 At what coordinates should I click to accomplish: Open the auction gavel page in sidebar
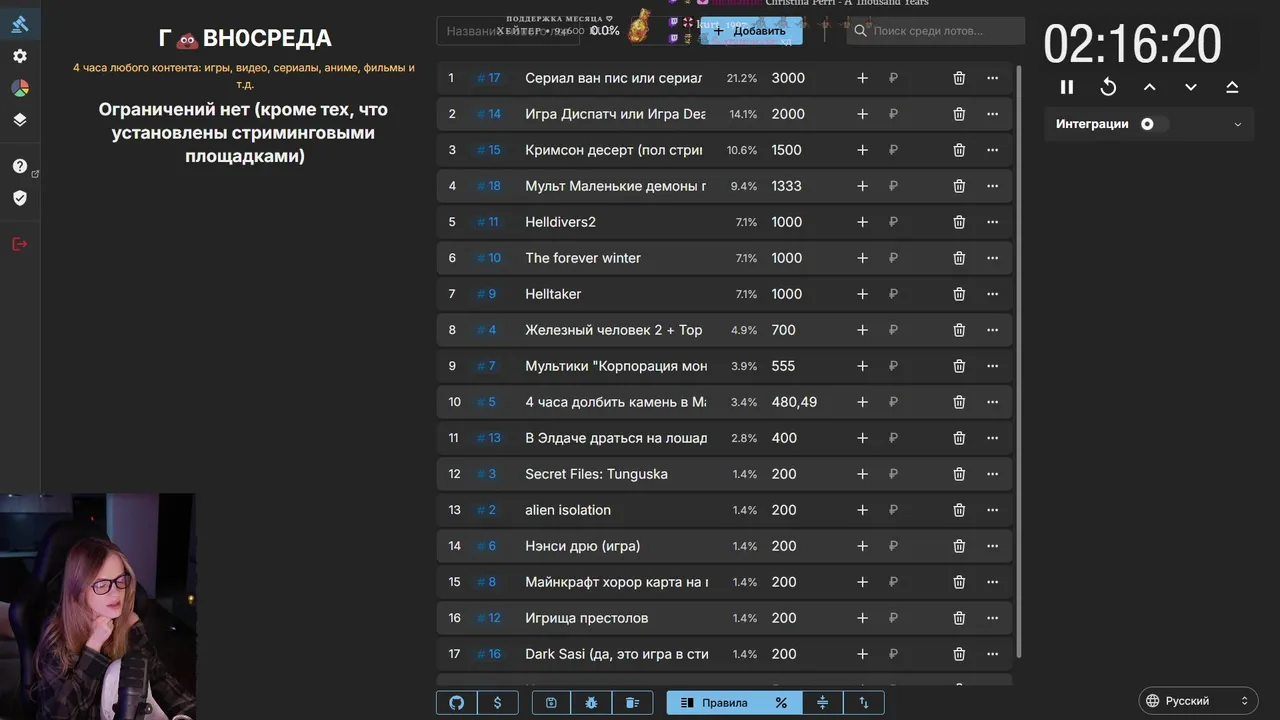click(20, 24)
